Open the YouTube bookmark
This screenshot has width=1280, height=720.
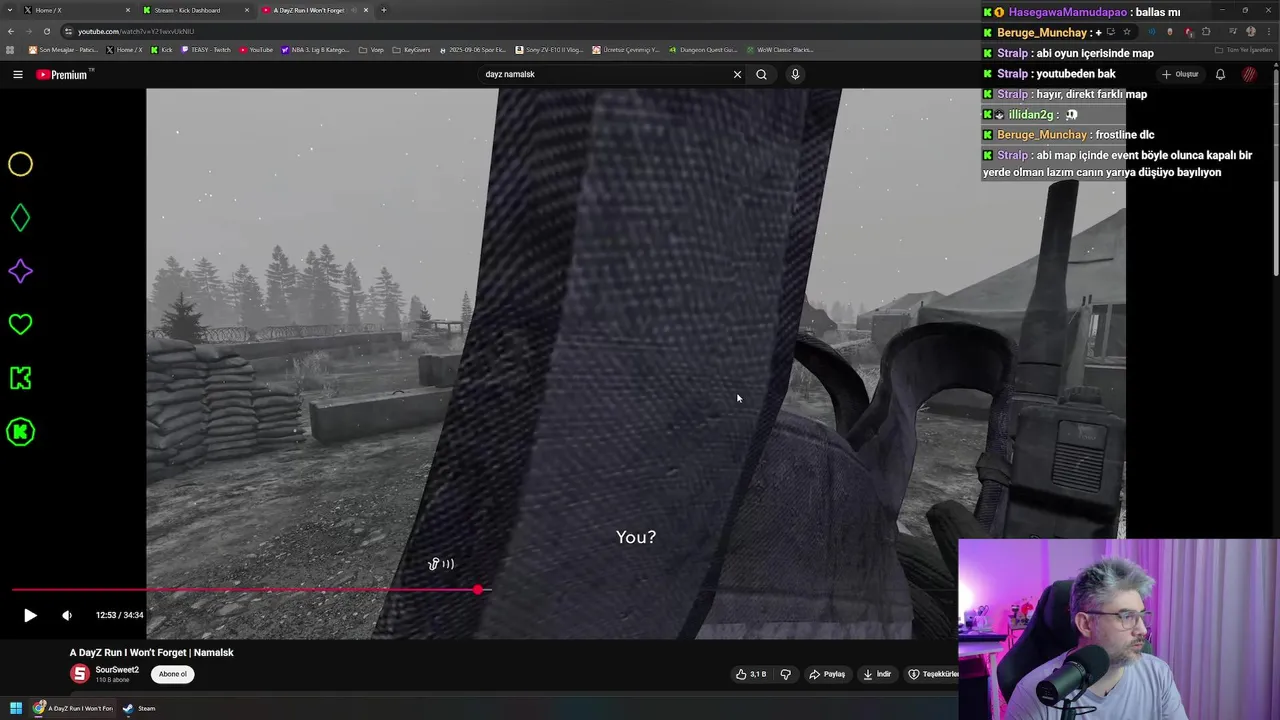click(x=256, y=50)
